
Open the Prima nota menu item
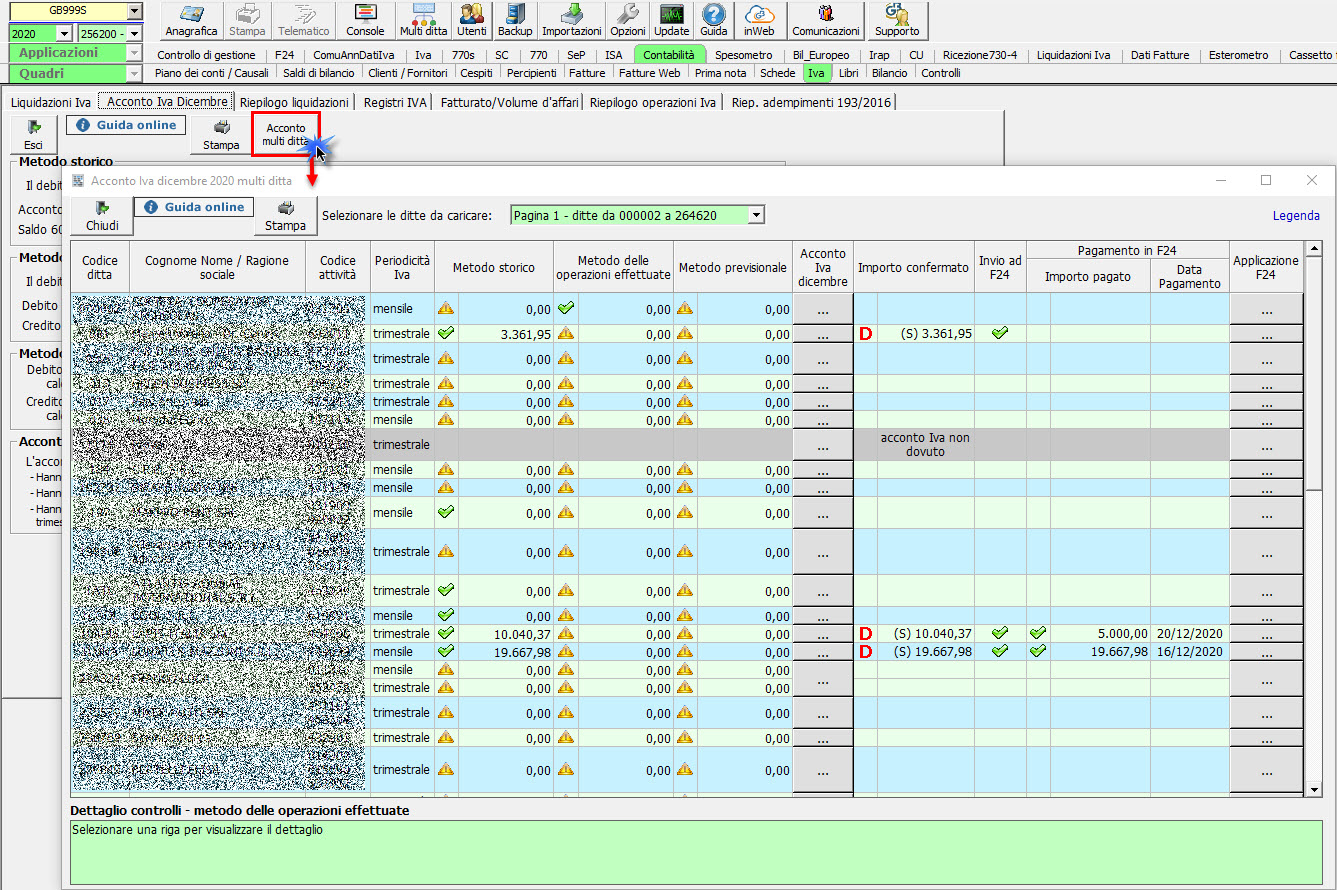[720, 73]
